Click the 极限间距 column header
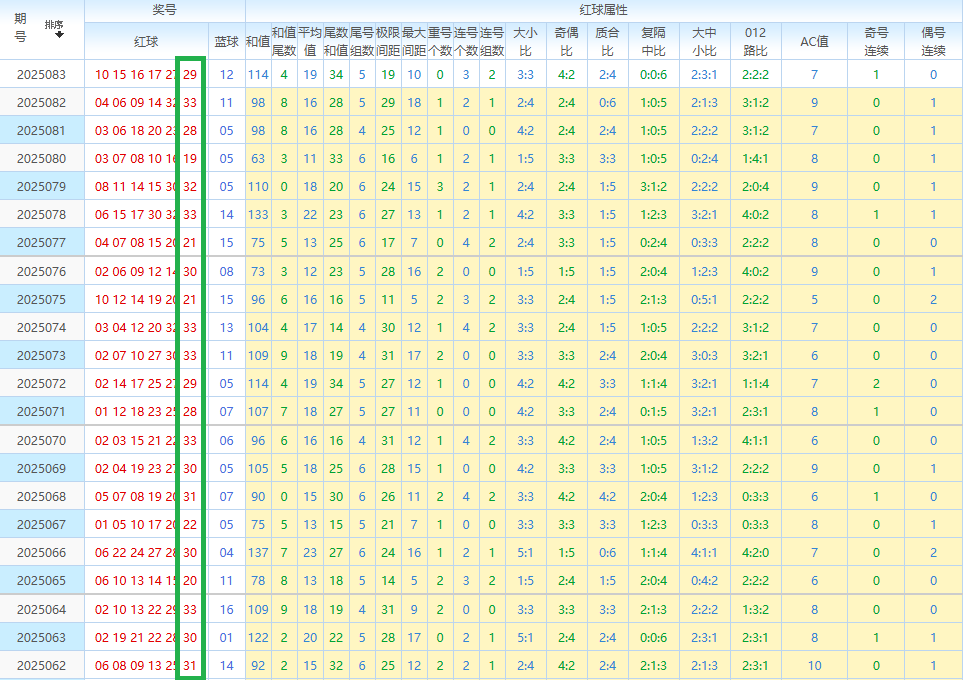This screenshot has height=680, width=965. (388, 41)
